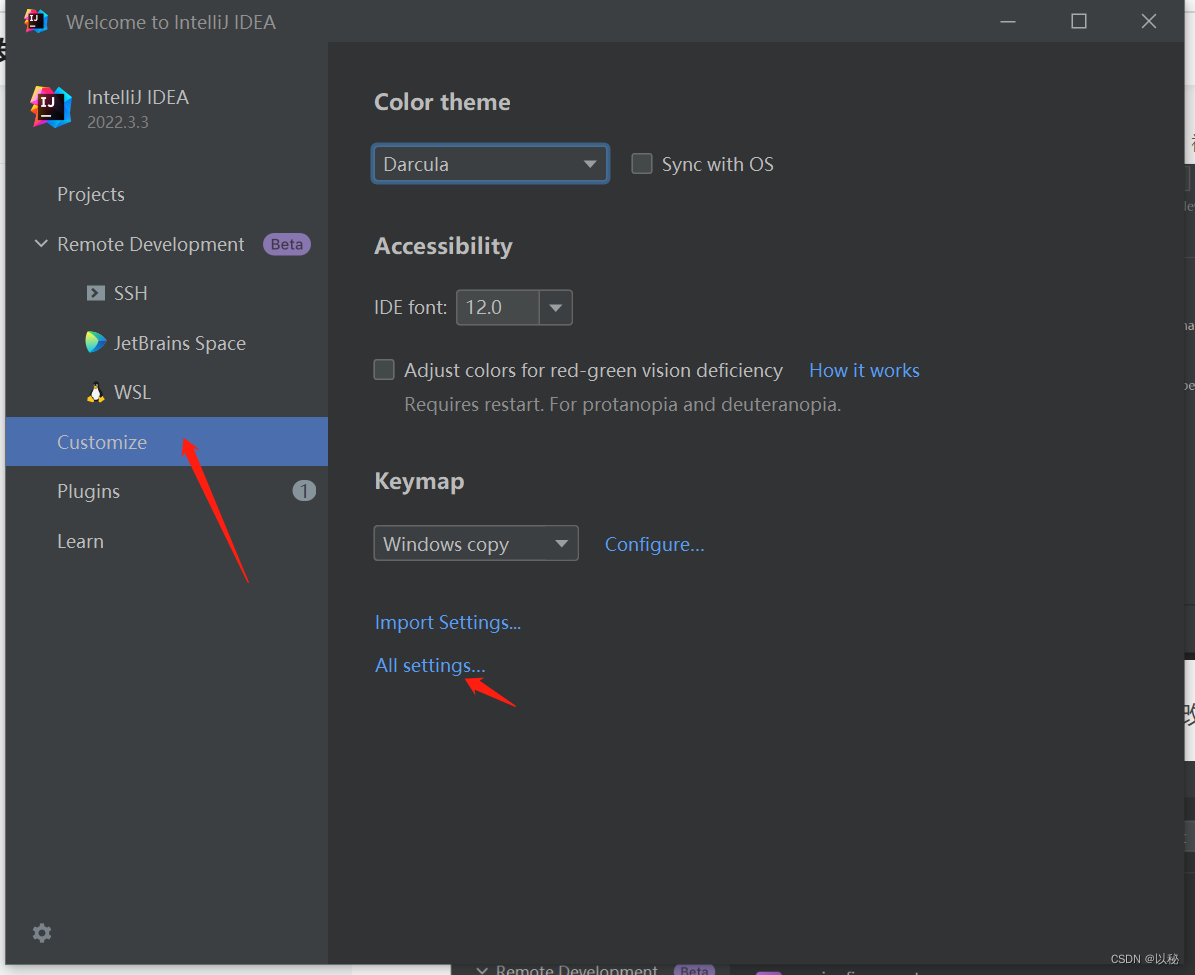This screenshot has width=1195, height=975.
Task: Minimize the Welcome to IntelliJ IDEA window
Action: point(1008,21)
